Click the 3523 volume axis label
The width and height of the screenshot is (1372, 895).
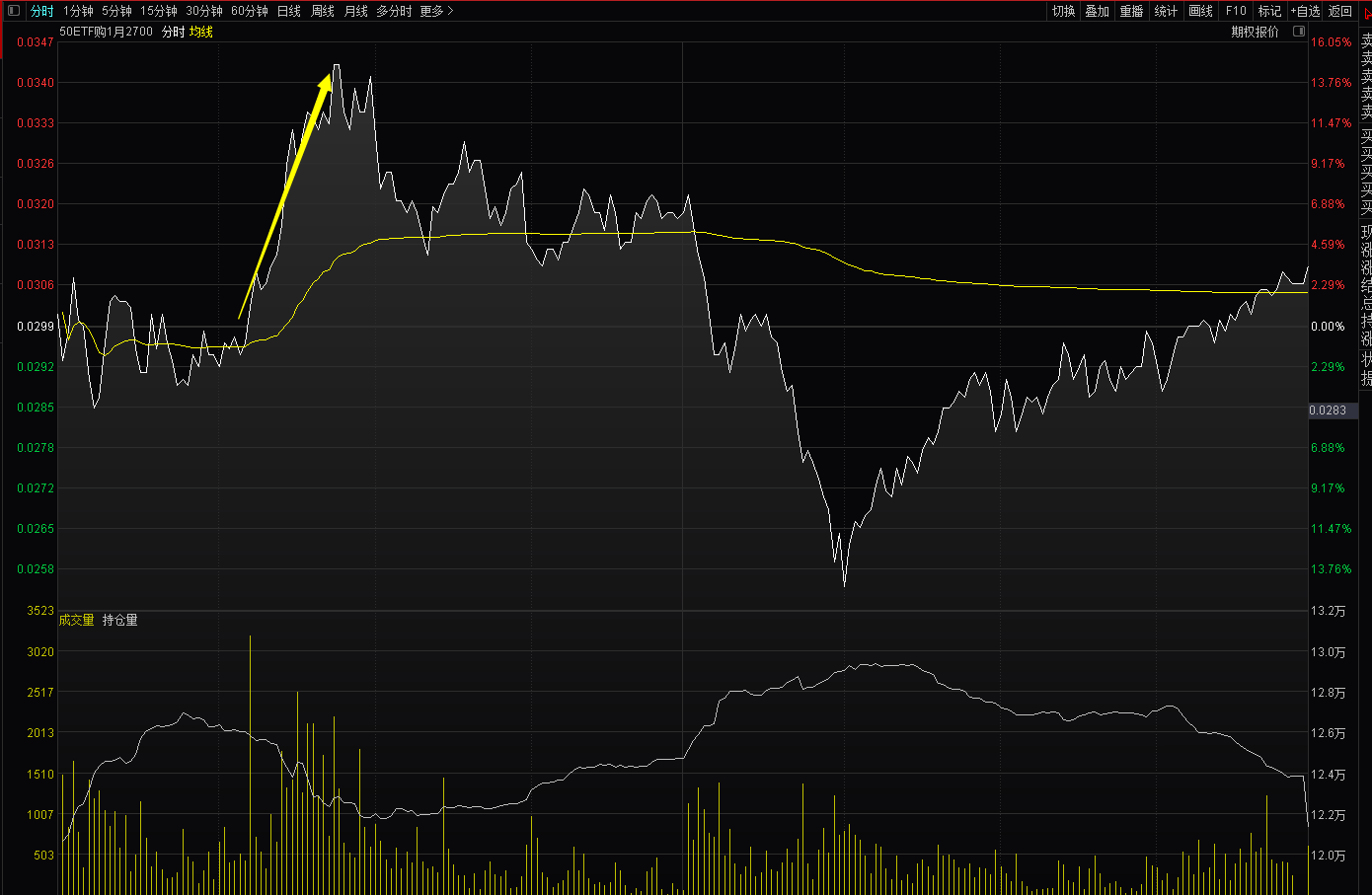coord(40,611)
